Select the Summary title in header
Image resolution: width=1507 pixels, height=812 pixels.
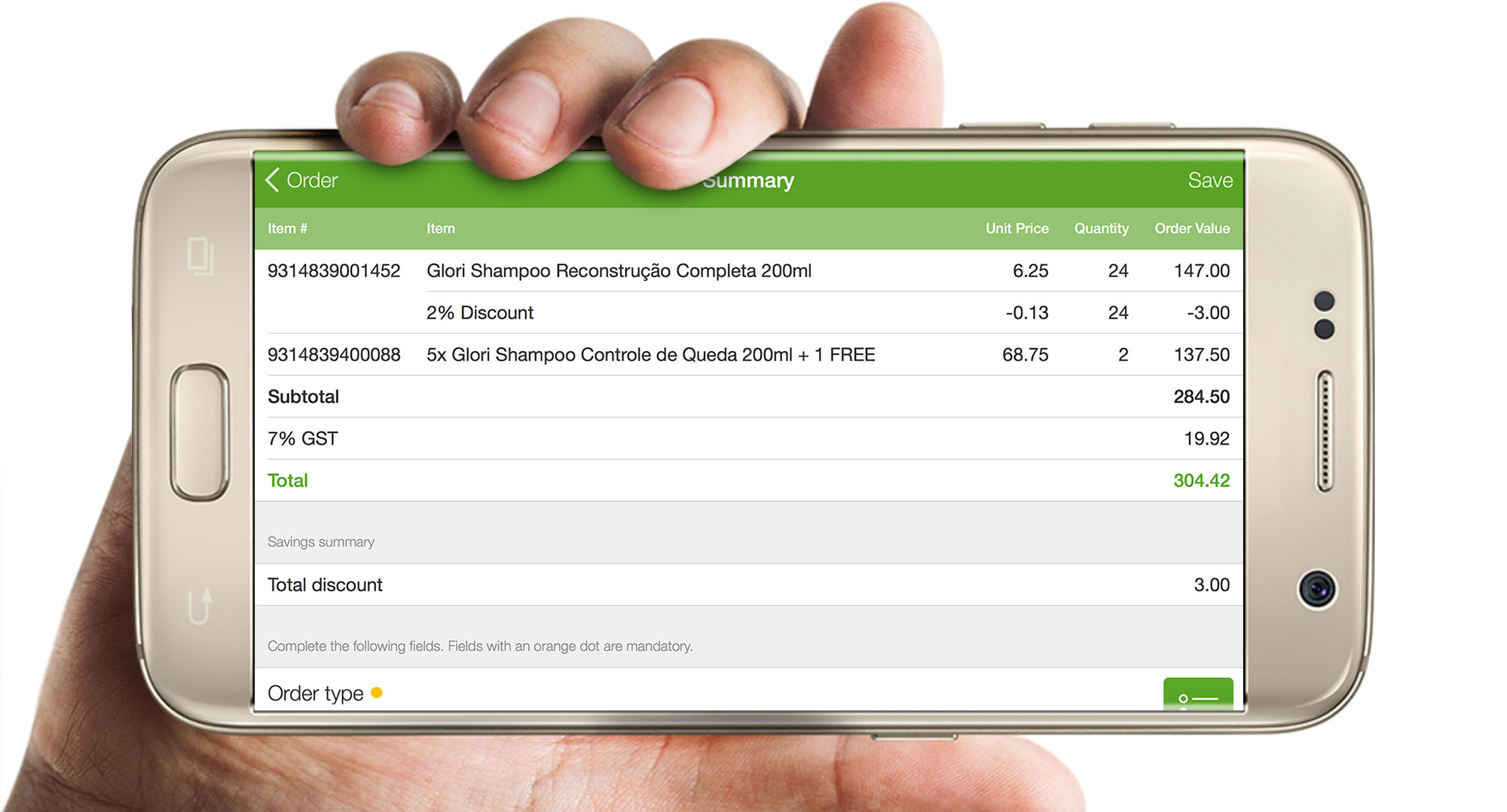click(748, 181)
